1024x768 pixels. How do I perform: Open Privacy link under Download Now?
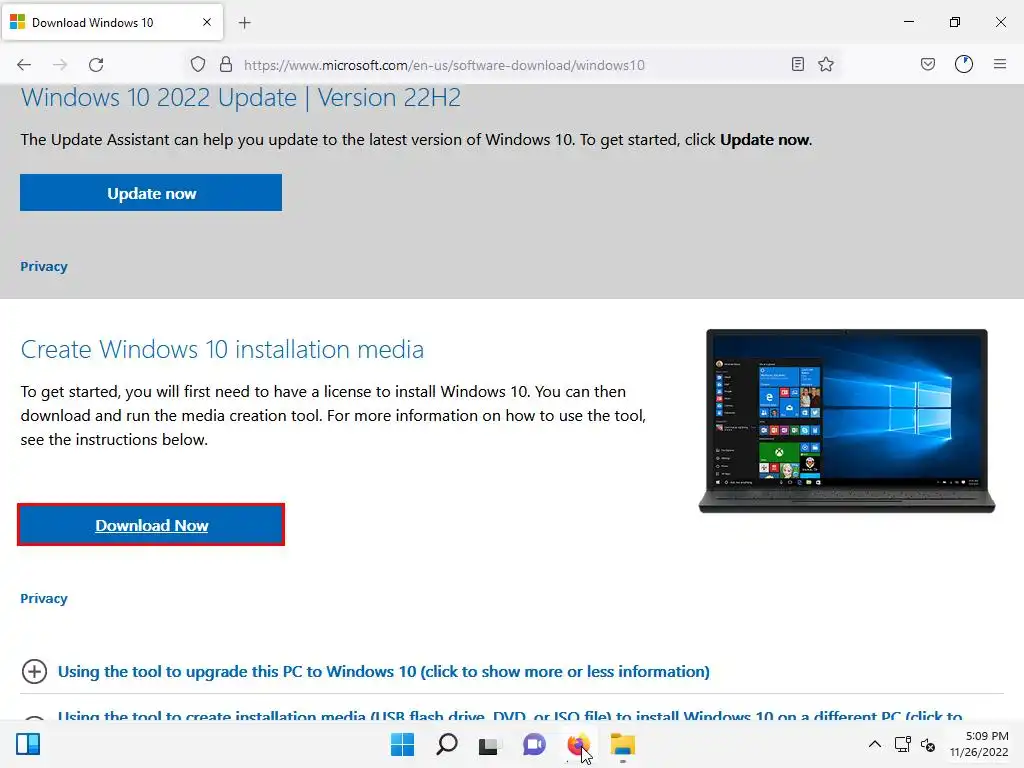[44, 598]
